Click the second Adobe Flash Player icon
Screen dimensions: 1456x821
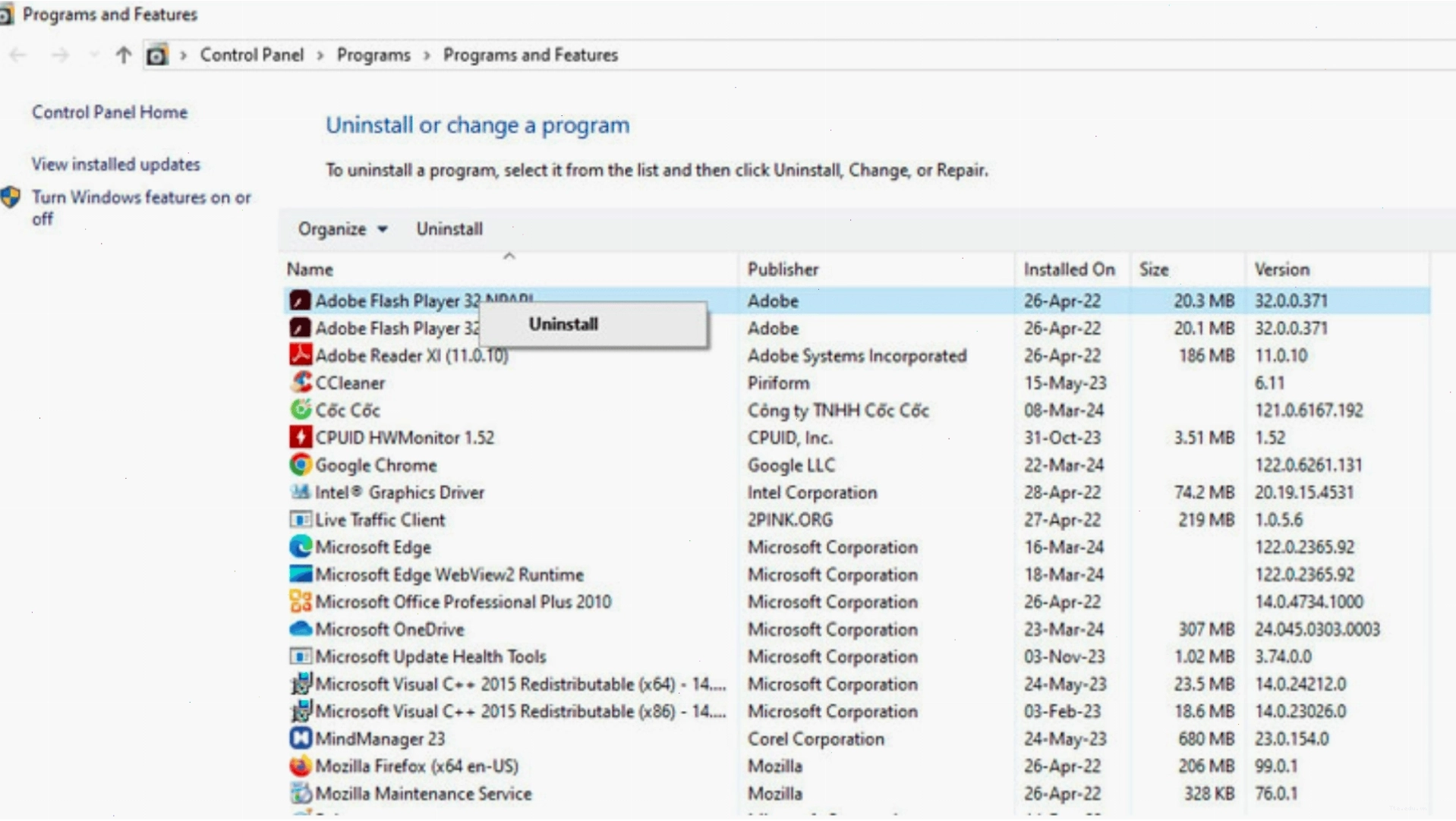point(300,328)
